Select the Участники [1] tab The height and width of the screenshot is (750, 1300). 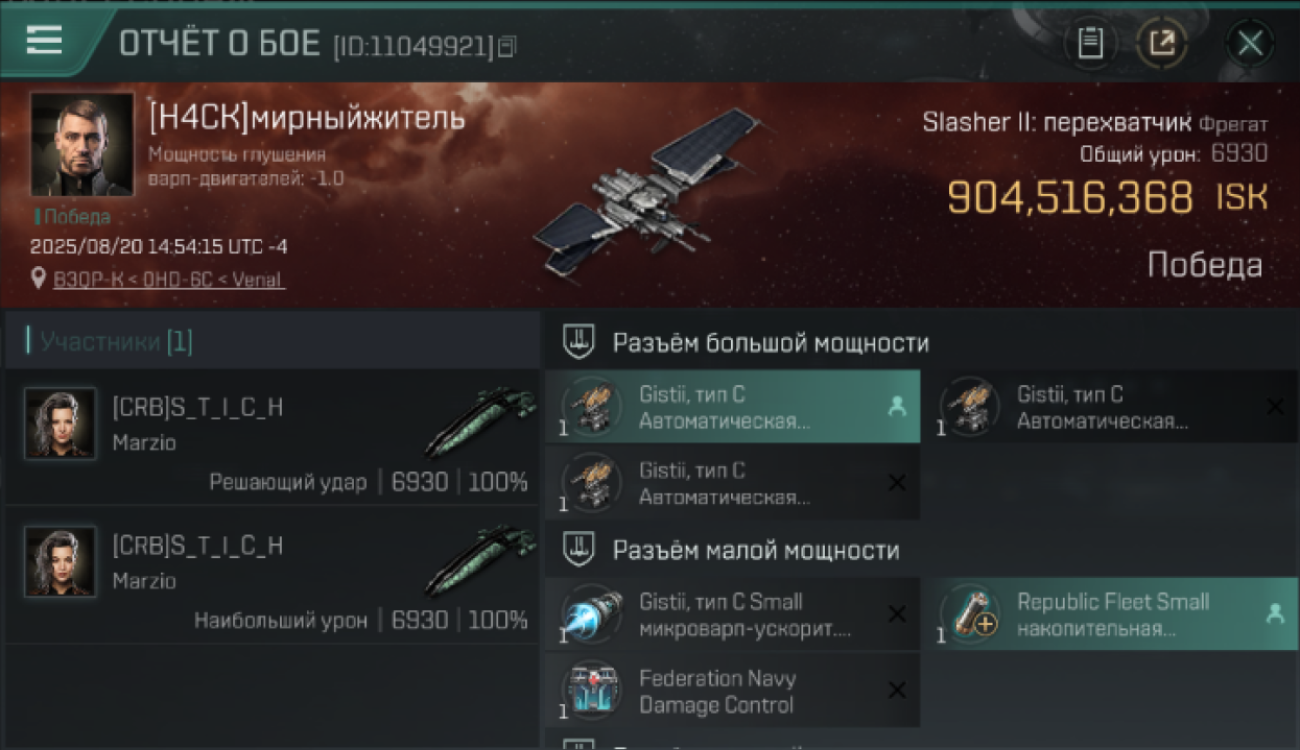pyautogui.click(x=116, y=342)
